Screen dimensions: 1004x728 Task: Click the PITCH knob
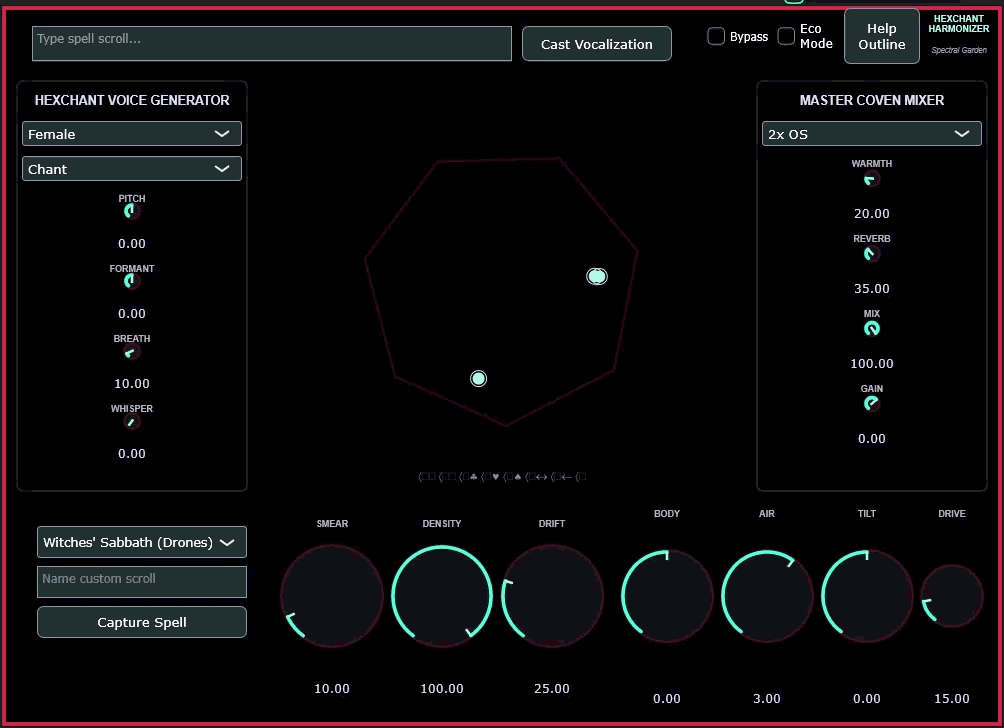click(x=131, y=211)
